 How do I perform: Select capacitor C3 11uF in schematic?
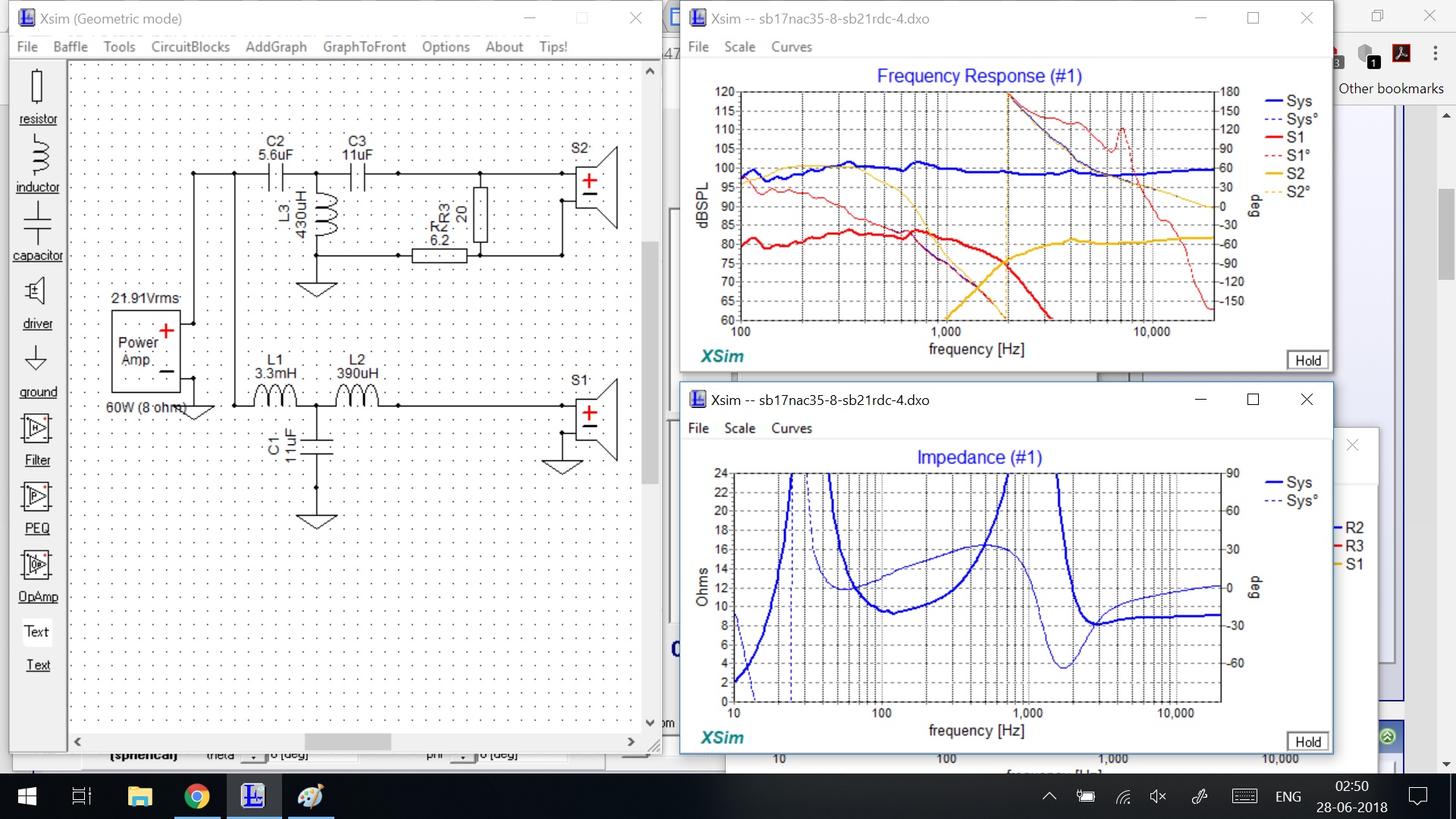(x=357, y=178)
